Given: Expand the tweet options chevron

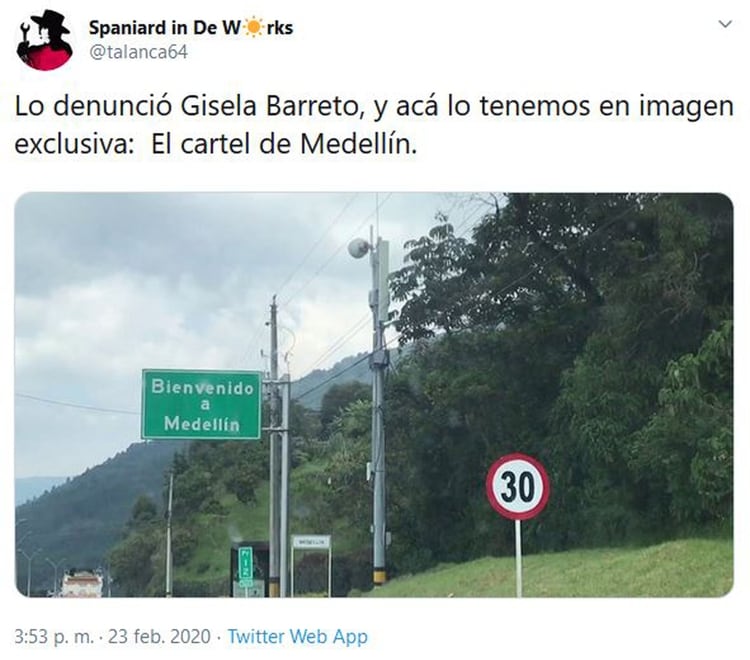Looking at the screenshot, I should click(726, 24).
